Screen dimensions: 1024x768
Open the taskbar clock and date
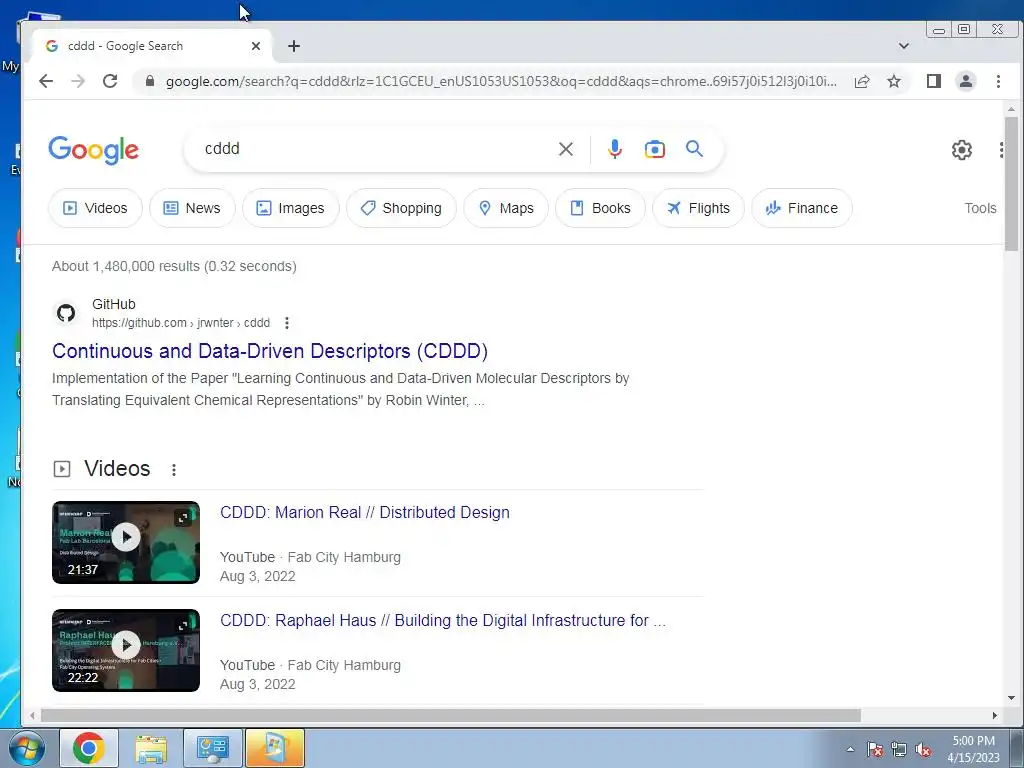(973, 749)
